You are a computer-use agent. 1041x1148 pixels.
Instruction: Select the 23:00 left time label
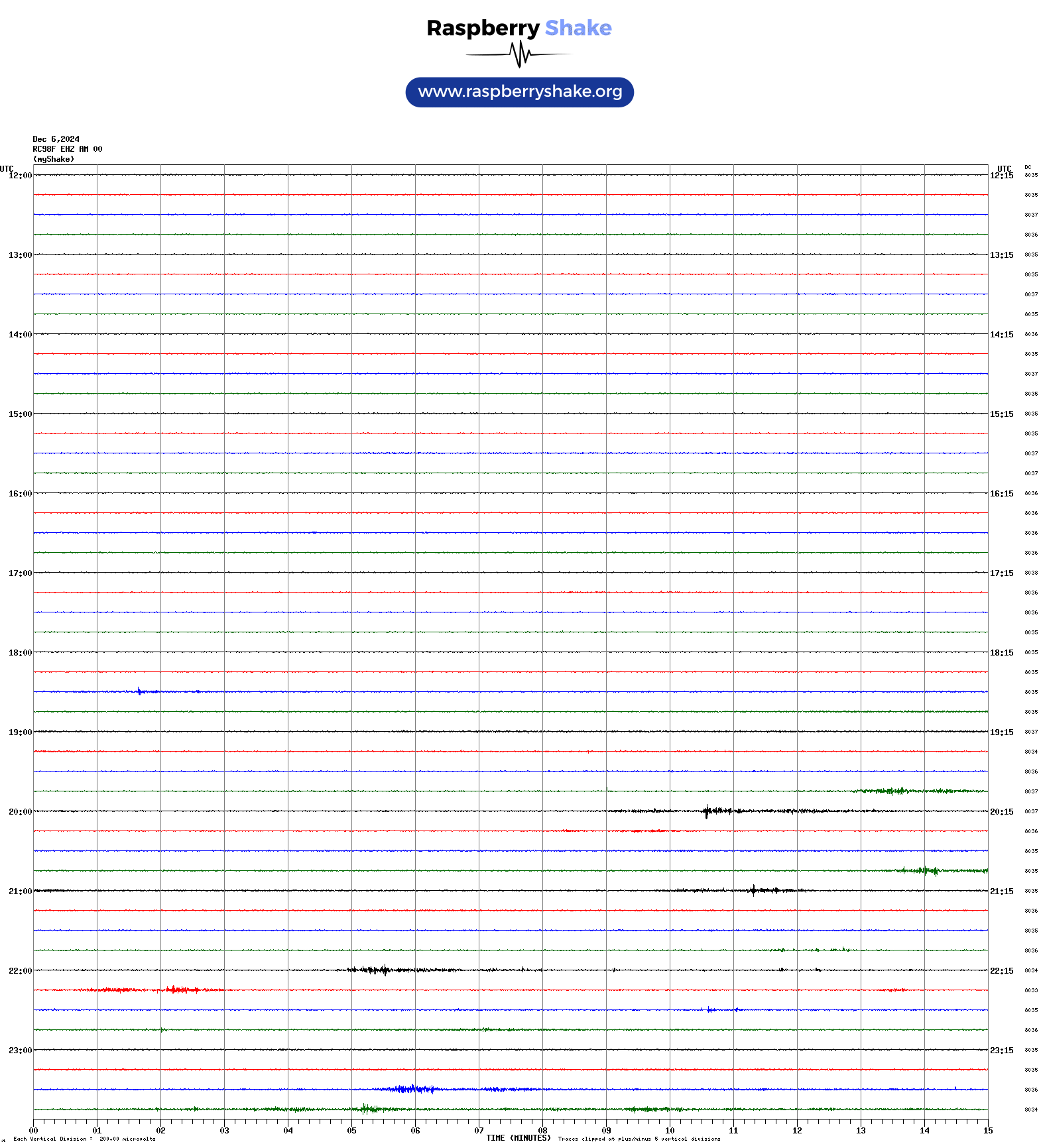coord(20,1051)
